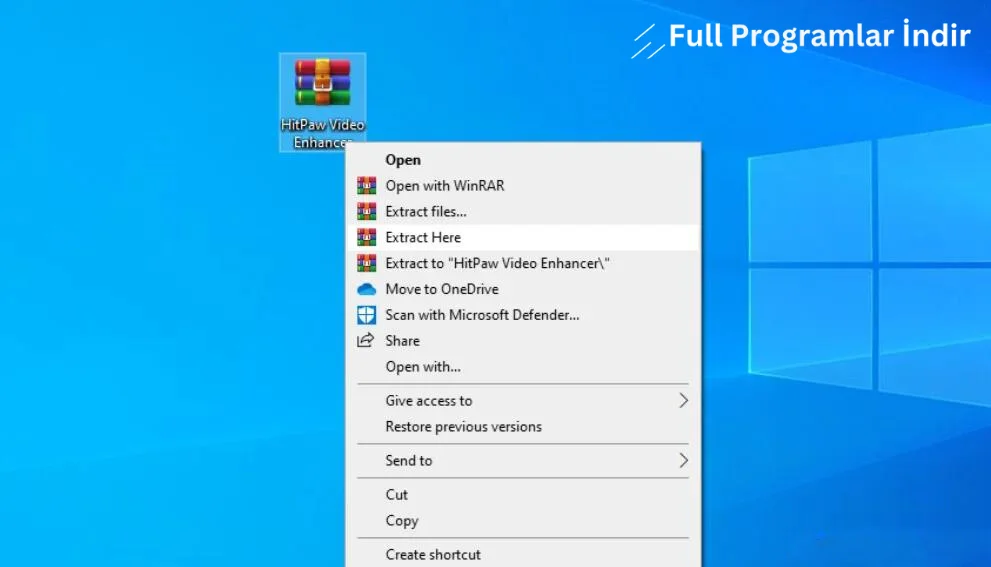The image size is (991, 567).
Task: Open the Send to menu entry
Action: click(x=523, y=461)
